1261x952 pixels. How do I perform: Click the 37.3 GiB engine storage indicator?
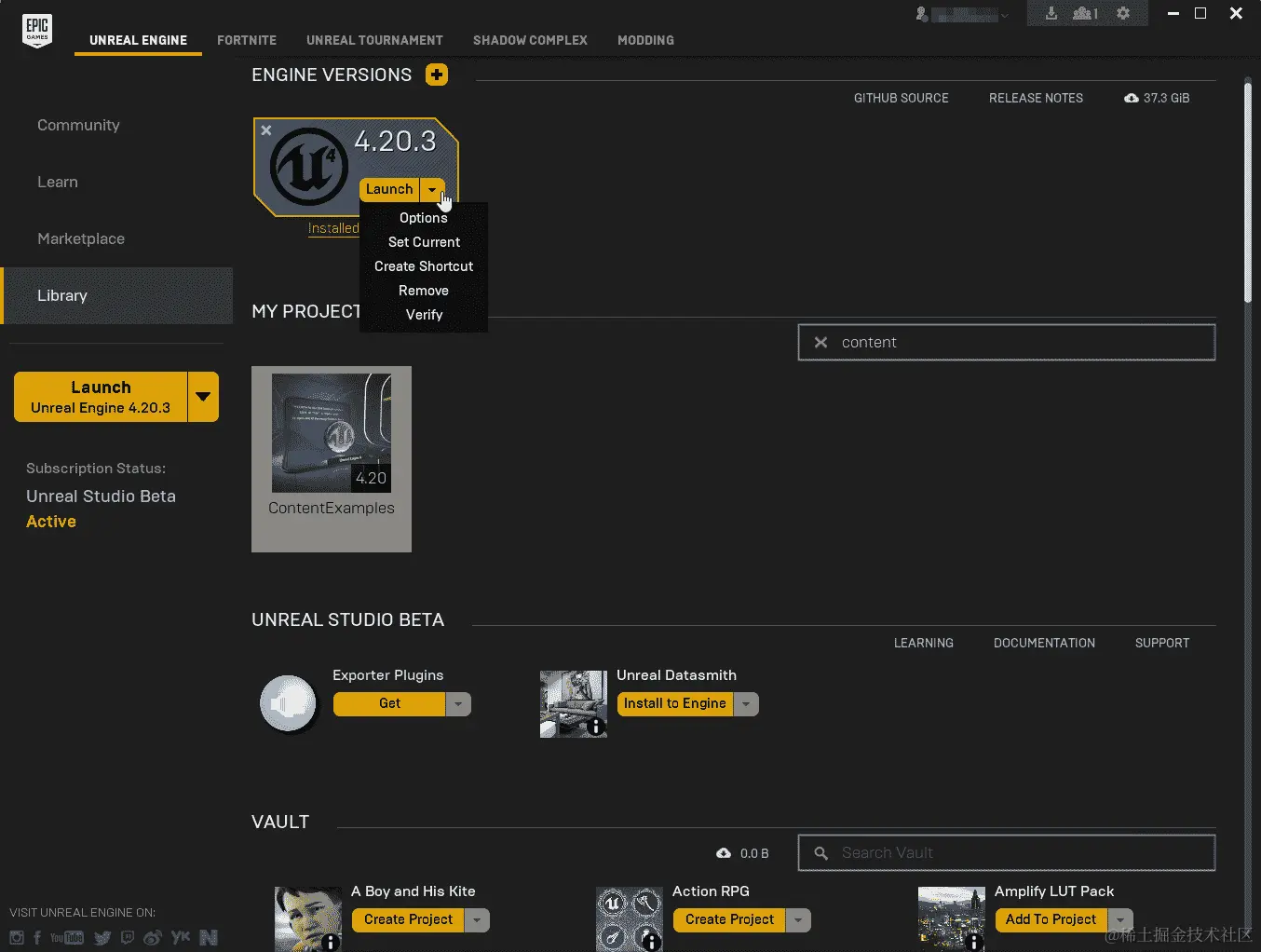coord(1157,98)
